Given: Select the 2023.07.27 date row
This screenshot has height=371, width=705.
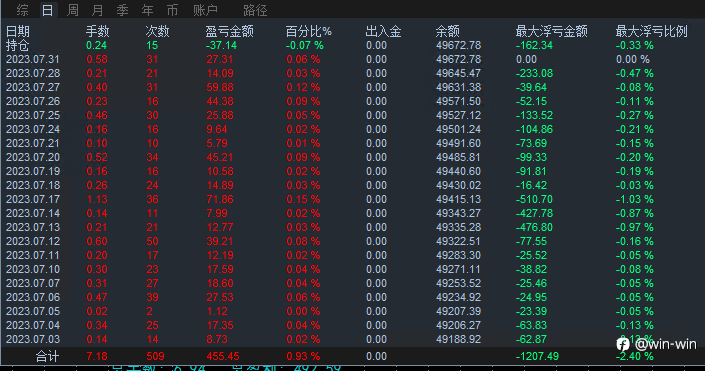Looking at the screenshot, I should [32, 87].
